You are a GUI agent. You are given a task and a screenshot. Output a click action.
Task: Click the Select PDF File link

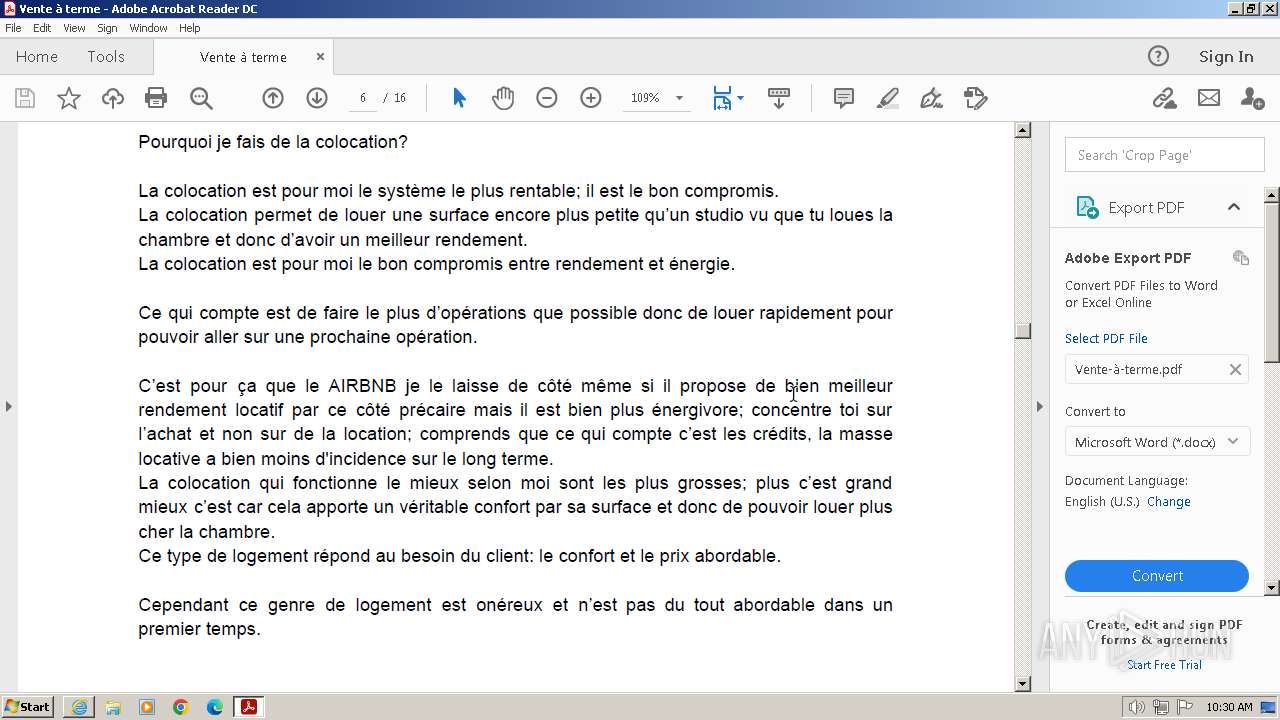[x=1106, y=338]
